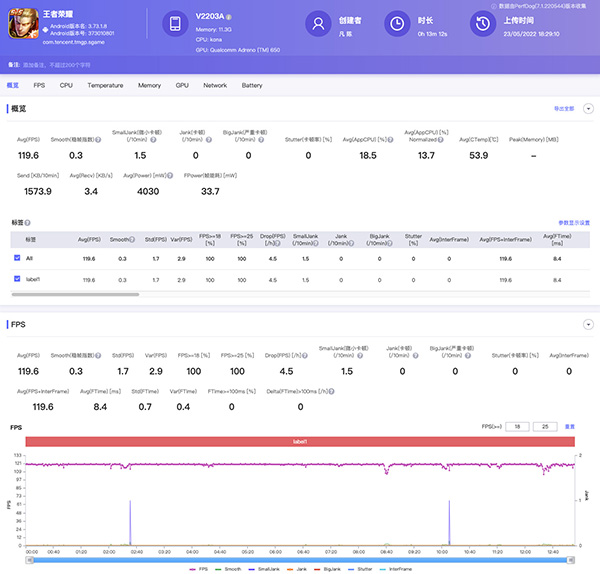Collapse the 概览 overview section
Screen dimensions: 600x574
tap(588, 108)
